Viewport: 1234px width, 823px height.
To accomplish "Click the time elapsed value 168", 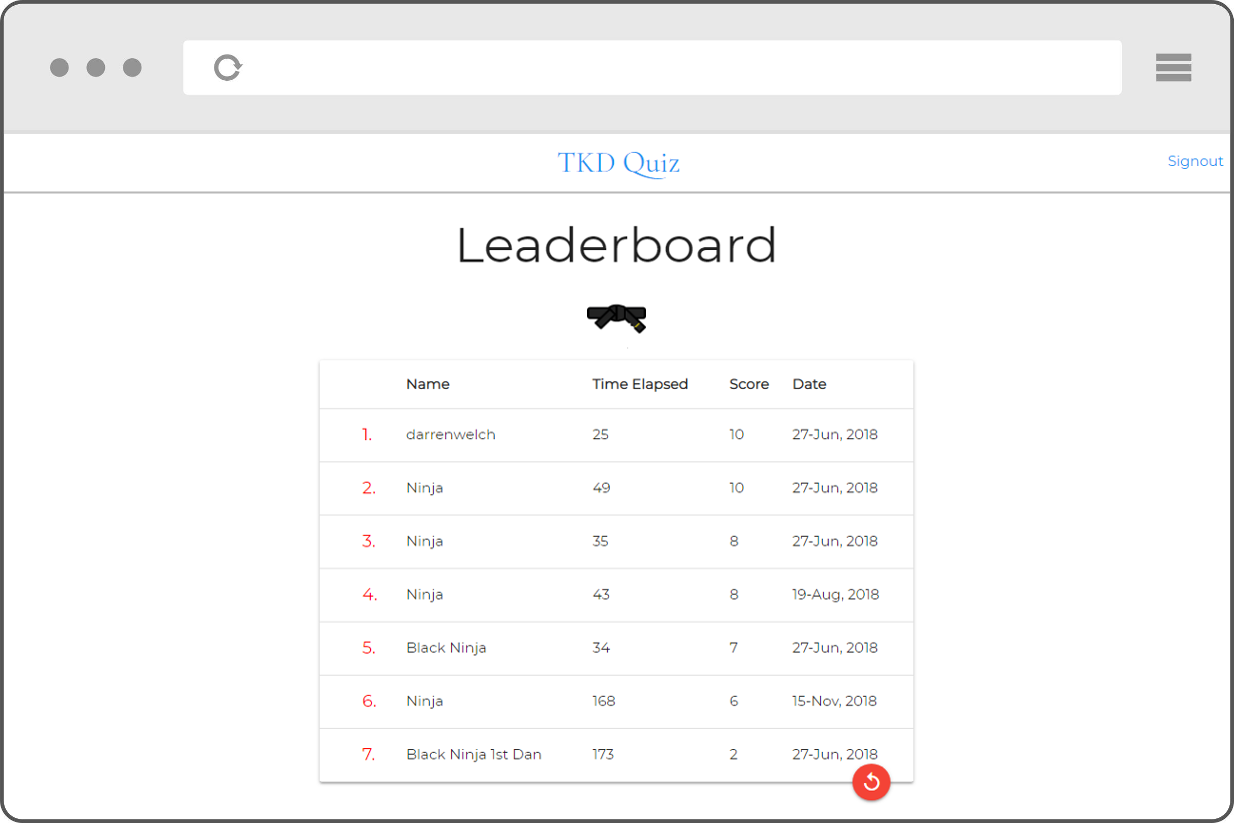I will [x=604, y=701].
